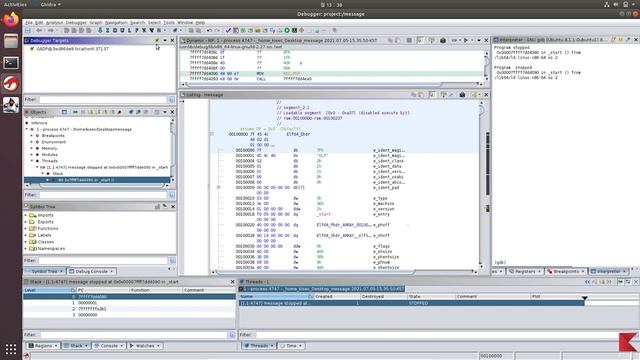Image resolution: width=640 pixels, height=360 pixels.
Task: Click the Files icon in the dock
Action: pyautogui.click(x=11, y=41)
